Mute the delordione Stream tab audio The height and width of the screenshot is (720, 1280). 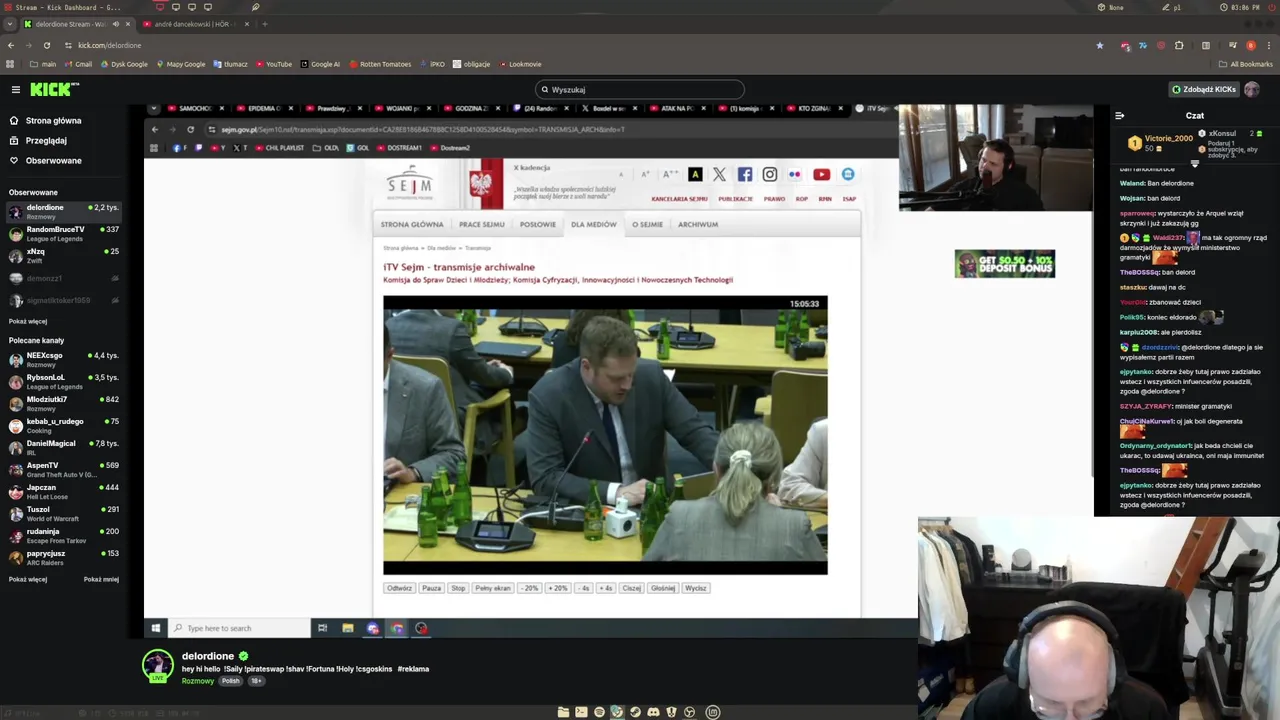[115, 24]
